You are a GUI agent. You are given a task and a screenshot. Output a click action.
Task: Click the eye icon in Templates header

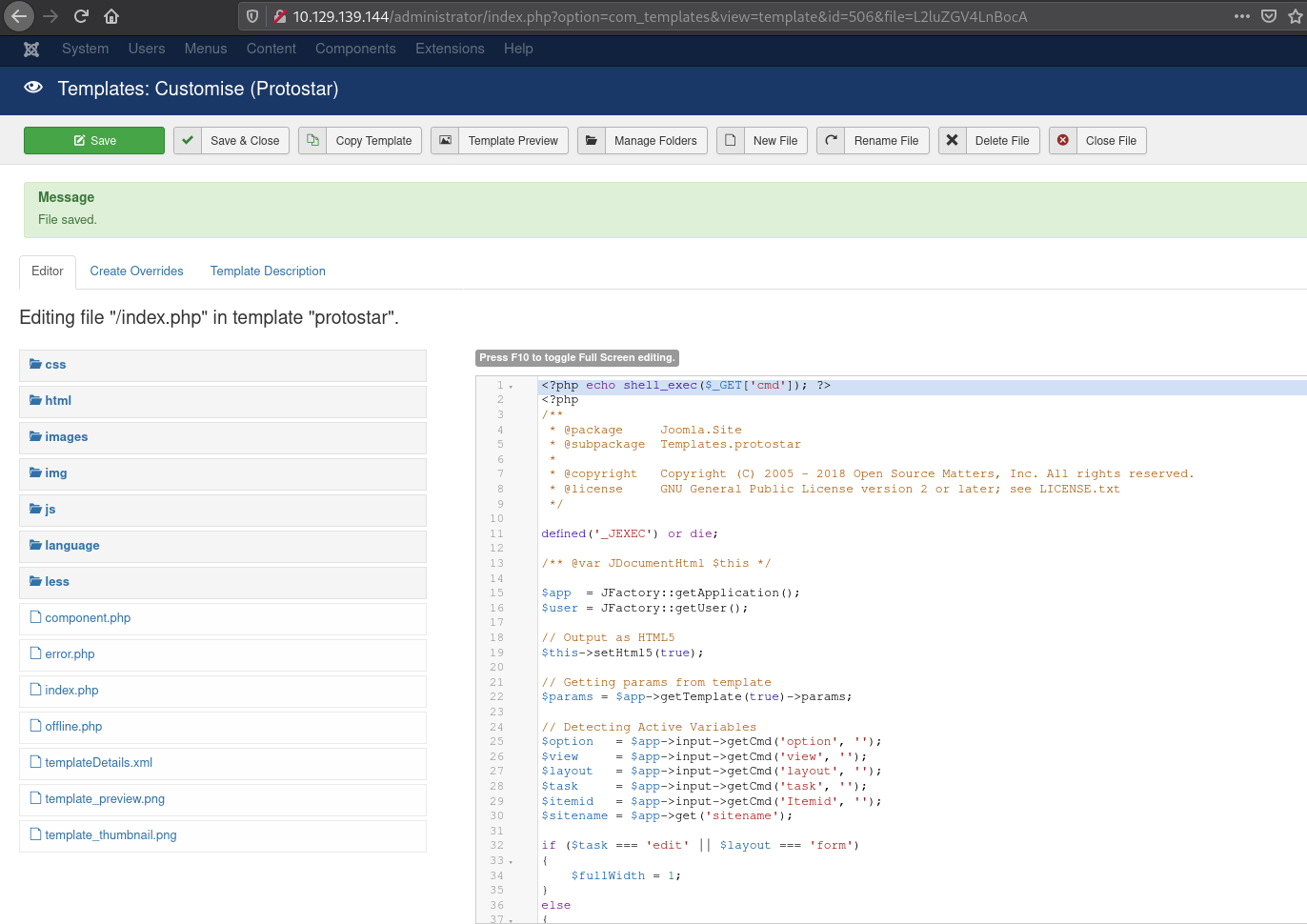click(x=33, y=88)
